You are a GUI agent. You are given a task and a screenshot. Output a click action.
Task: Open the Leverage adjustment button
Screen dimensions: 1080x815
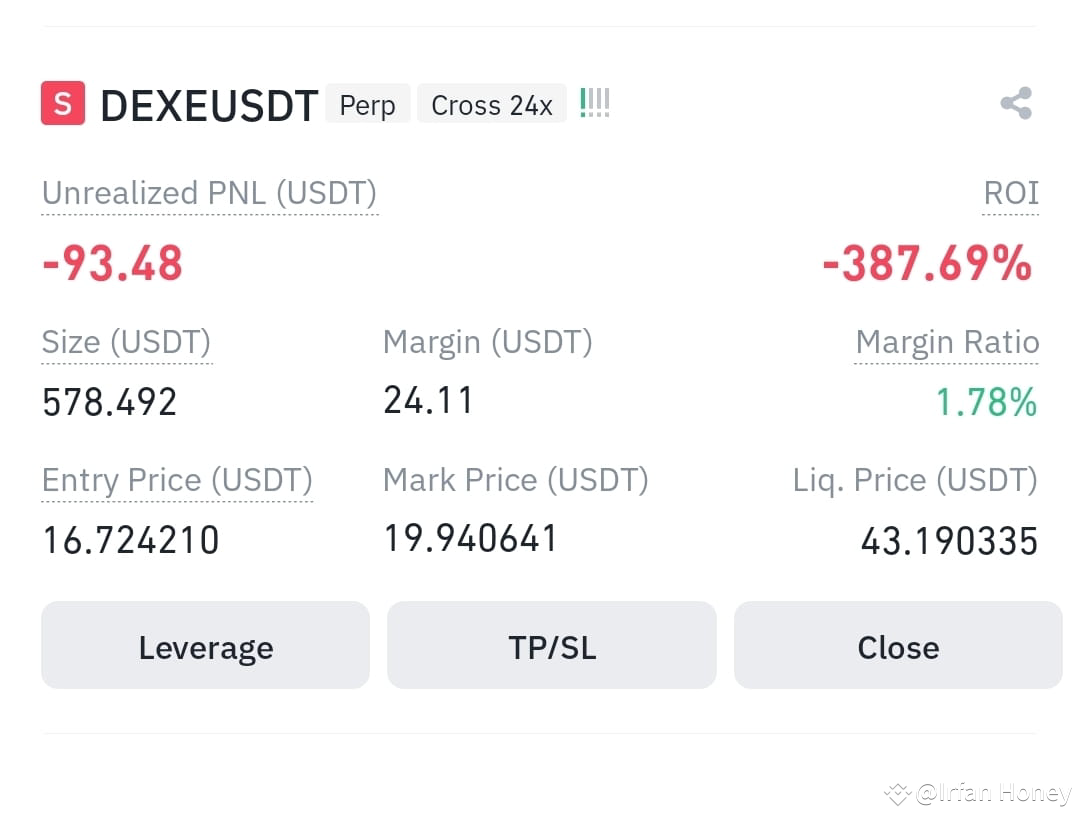click(x=205, y=645)
